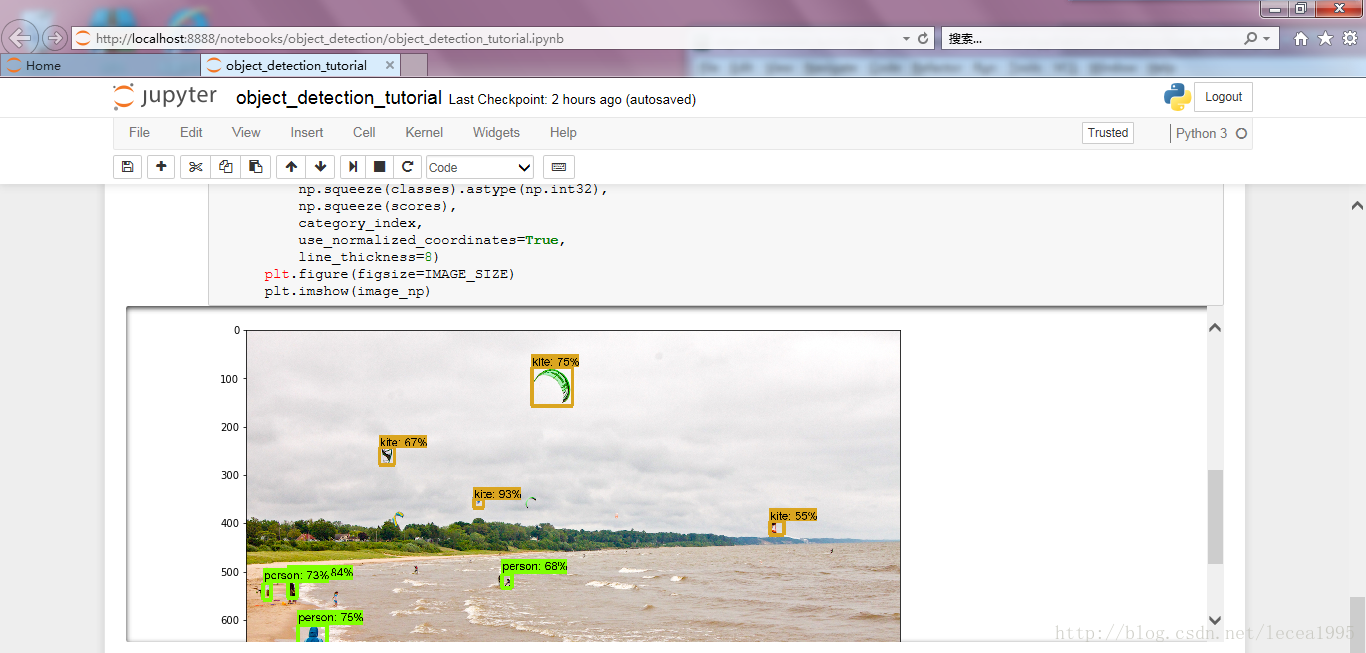1366x653 pixels.
Task: Click the kite: 93% detection label
Action: point(497,494)
